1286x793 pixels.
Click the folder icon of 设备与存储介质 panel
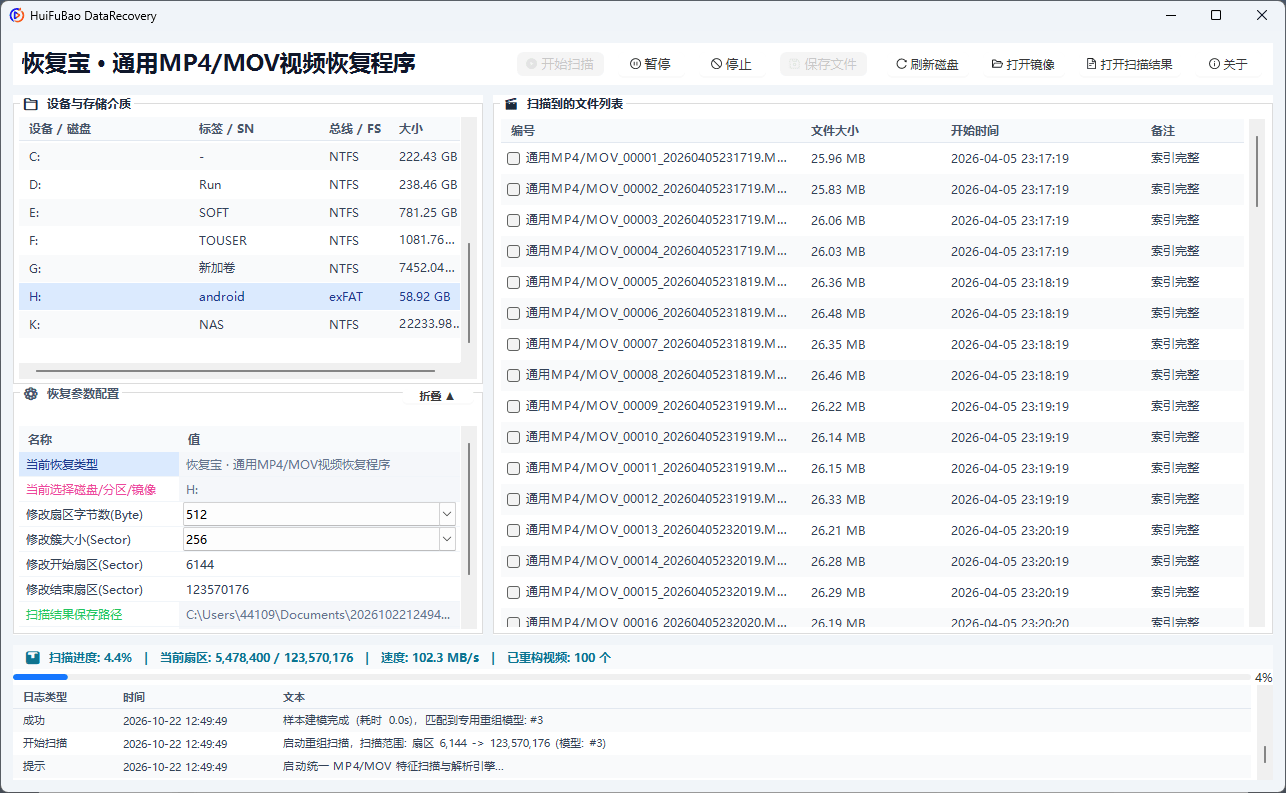coord(31,104)
